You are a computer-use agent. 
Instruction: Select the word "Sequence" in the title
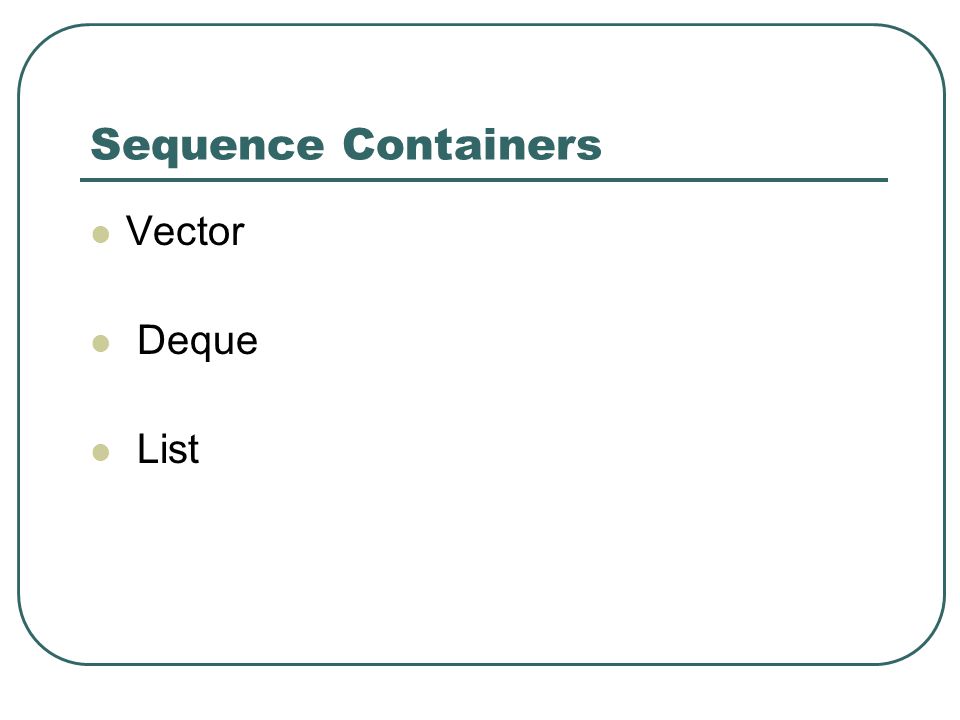click(207, 147)
